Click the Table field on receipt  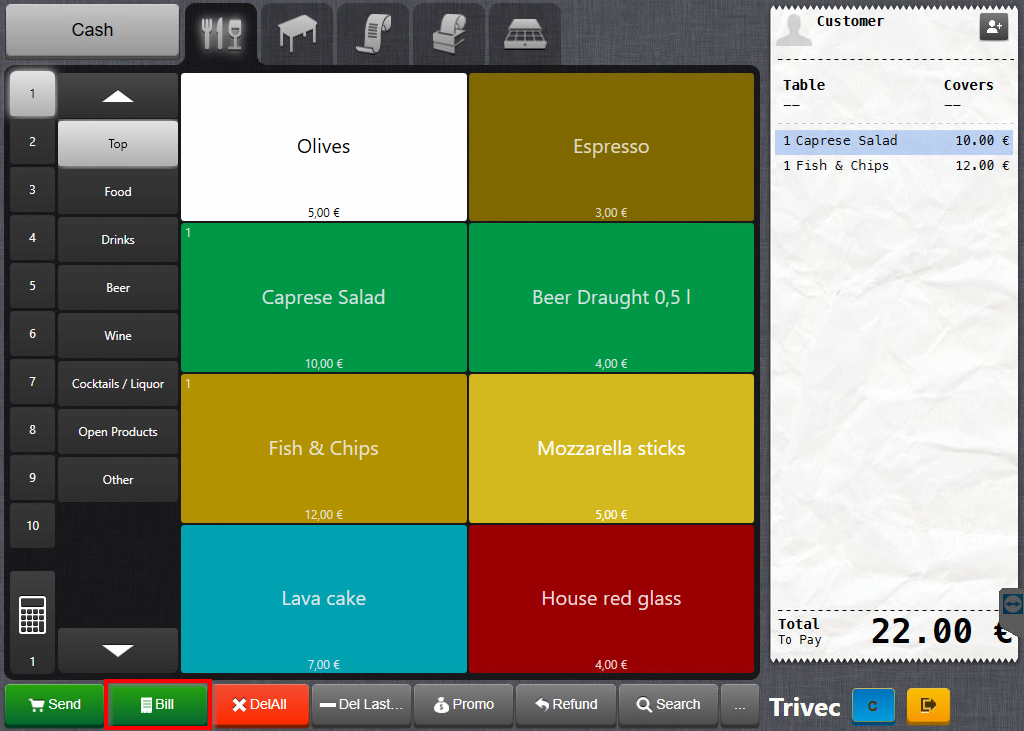804,94
